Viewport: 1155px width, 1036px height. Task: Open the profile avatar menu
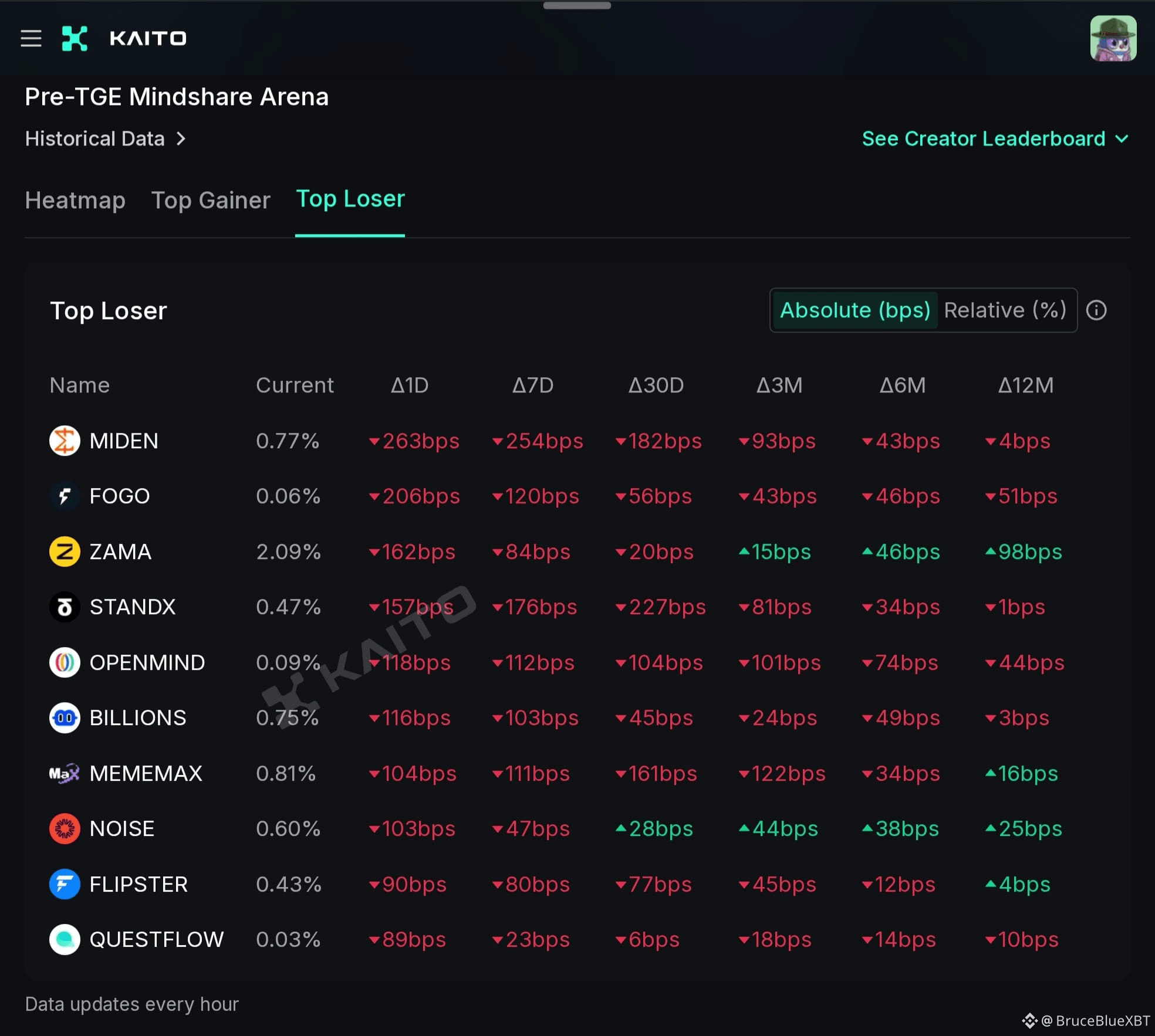click(x=1113, y=38)
